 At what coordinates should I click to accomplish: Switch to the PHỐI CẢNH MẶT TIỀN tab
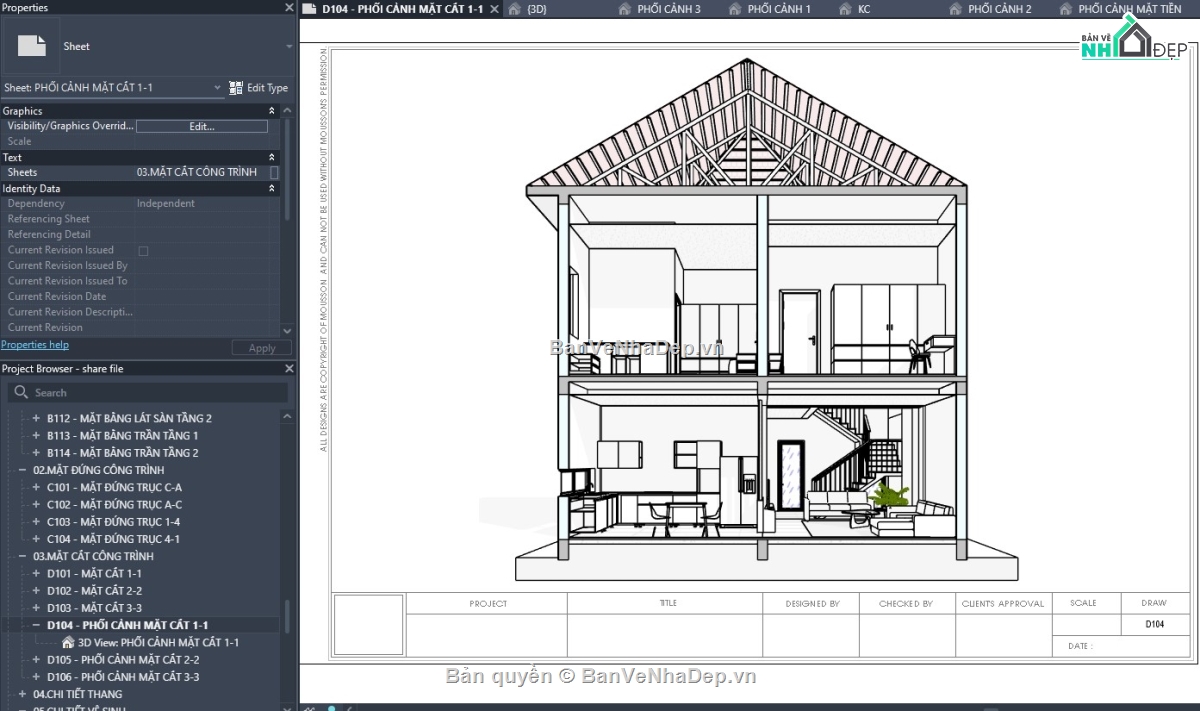1130,9
